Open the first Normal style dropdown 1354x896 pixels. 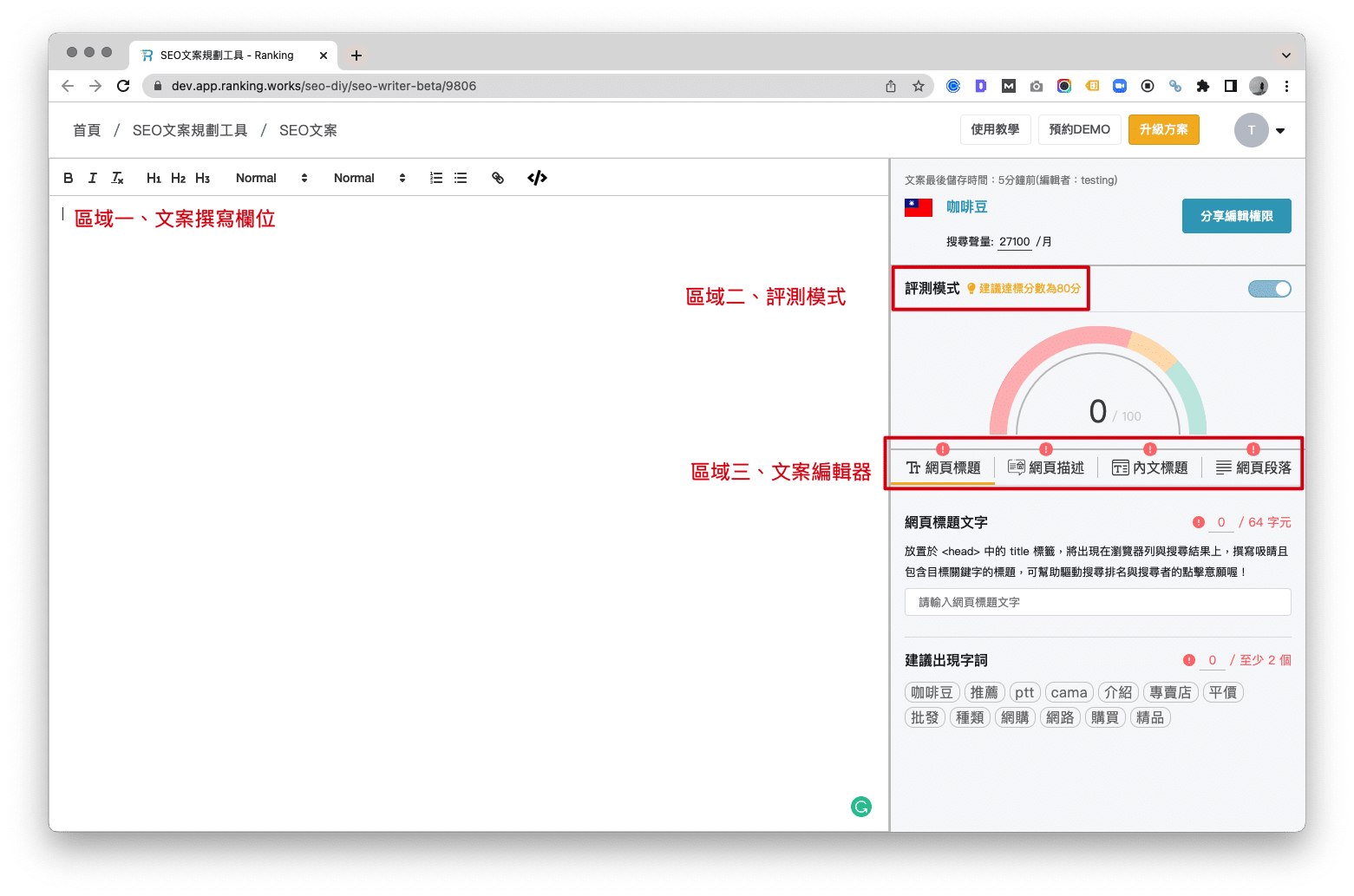(x=271, y=178)
